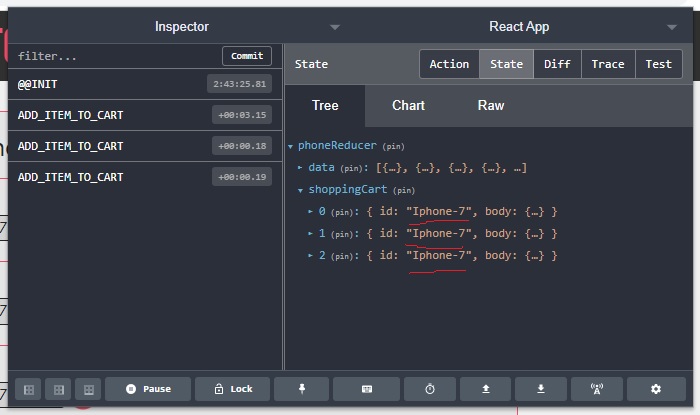The height and width of the screenshot is (415, 700).
Task: Open the dispatcher keyboard icon
Action: click(367, 389)
